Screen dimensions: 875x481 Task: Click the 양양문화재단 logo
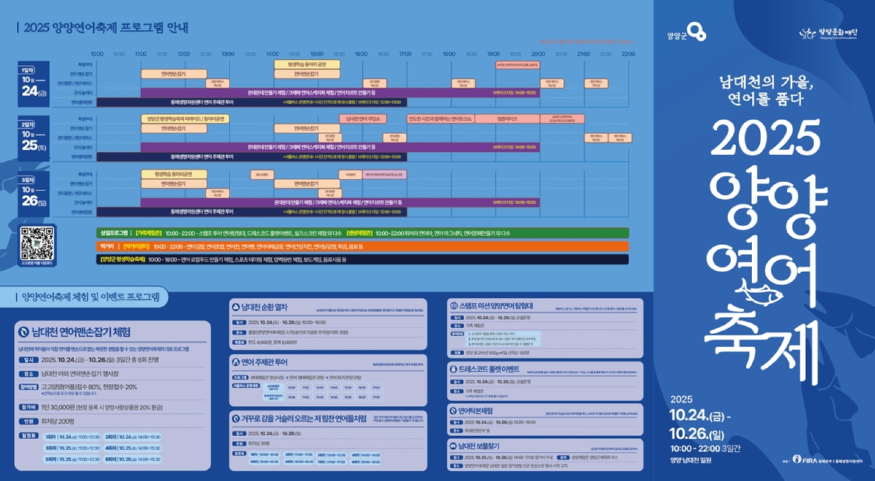pos(827,33)
